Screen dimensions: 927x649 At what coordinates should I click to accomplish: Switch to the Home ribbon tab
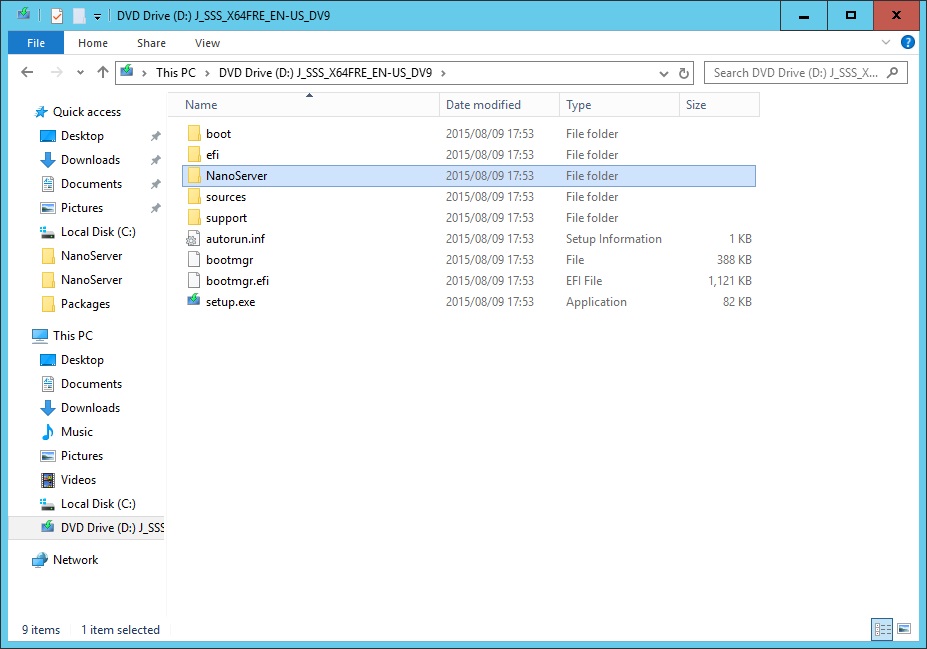click(x=93, y=43)
